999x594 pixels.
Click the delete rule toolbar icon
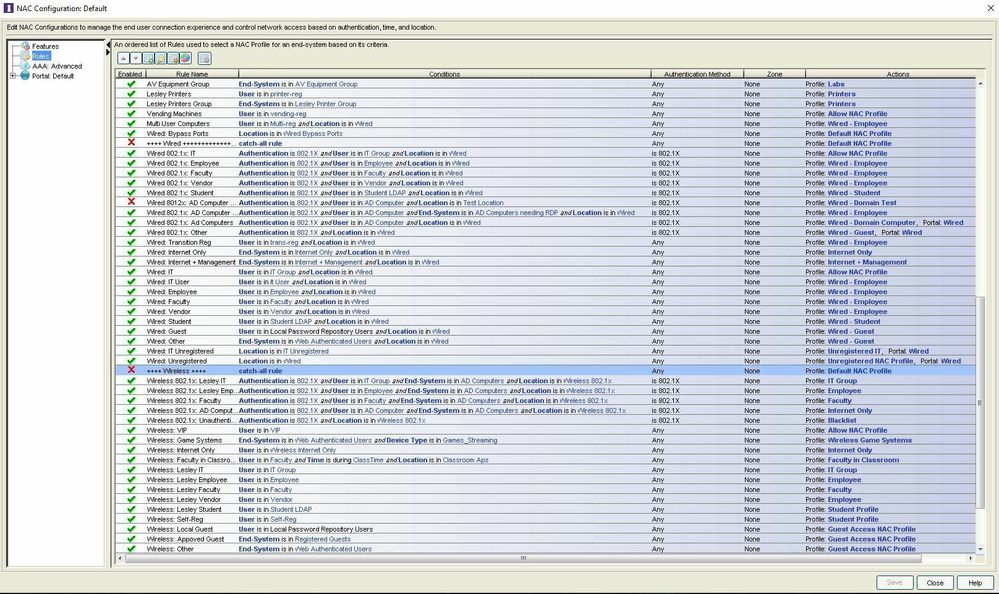point(172,59)
